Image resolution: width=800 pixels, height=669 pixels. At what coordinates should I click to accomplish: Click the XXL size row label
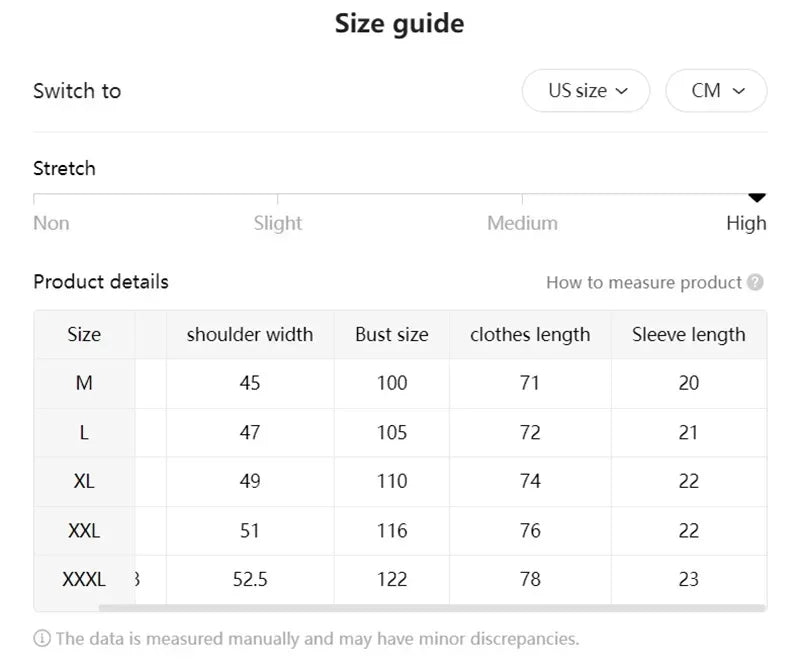84,531
